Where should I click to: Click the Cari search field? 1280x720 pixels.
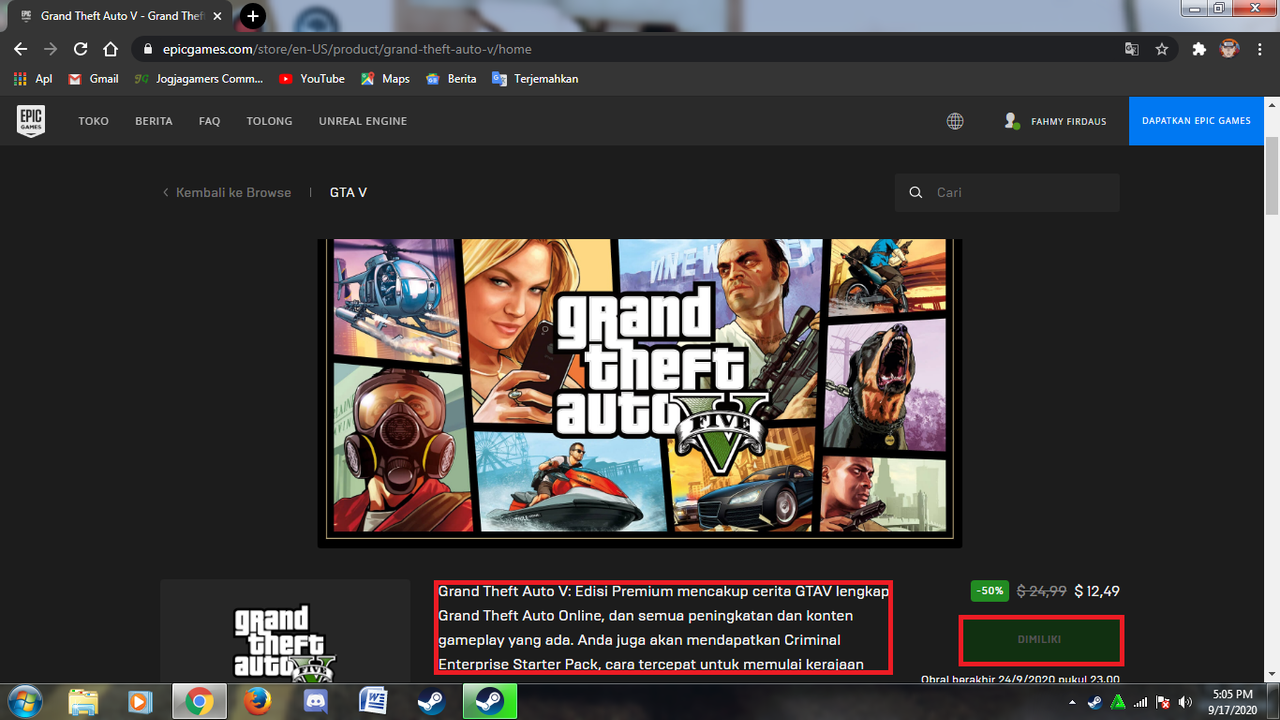click(1007, 192)
